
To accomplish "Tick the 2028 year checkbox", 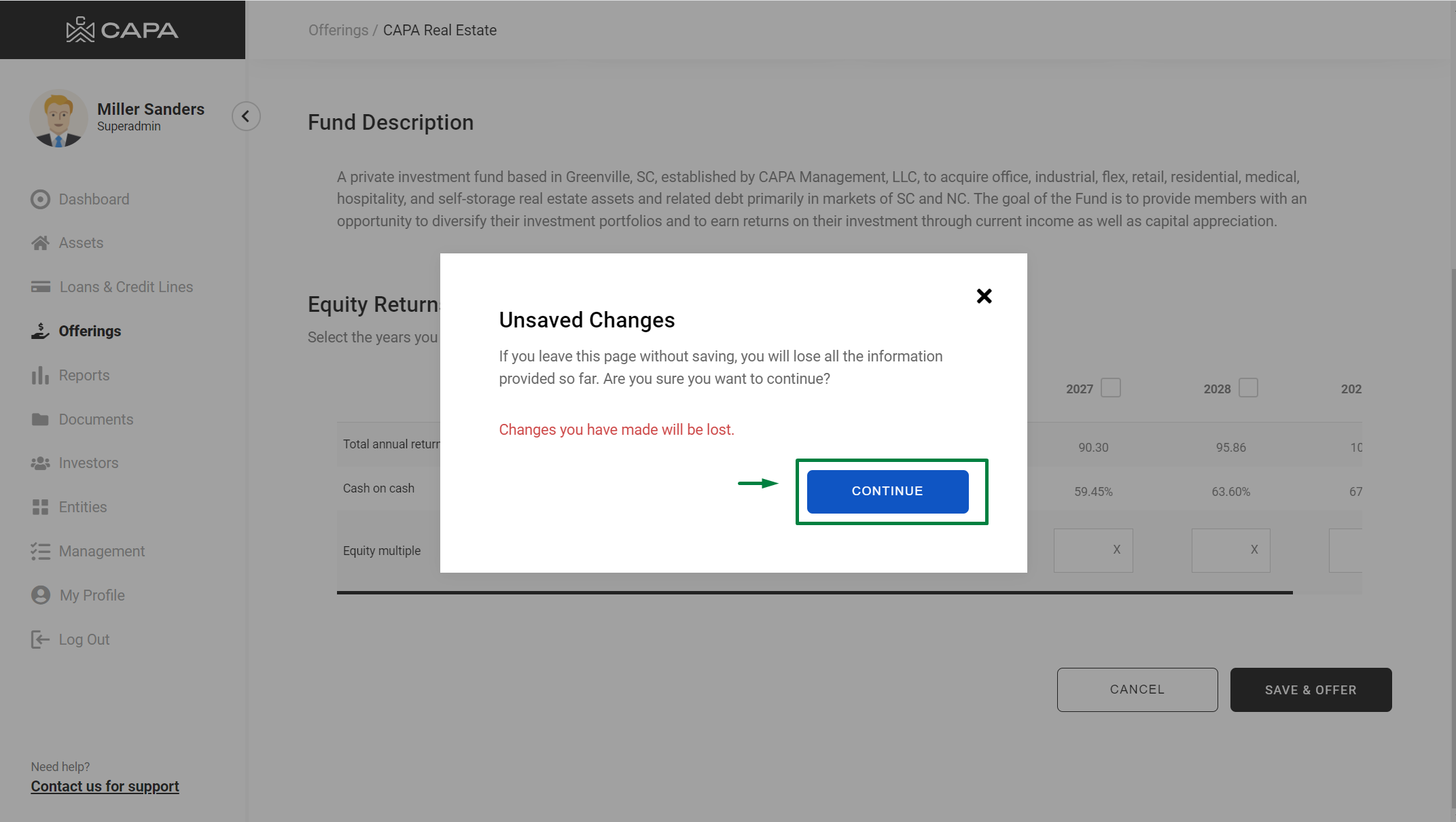I will [x=1248, y=388].
